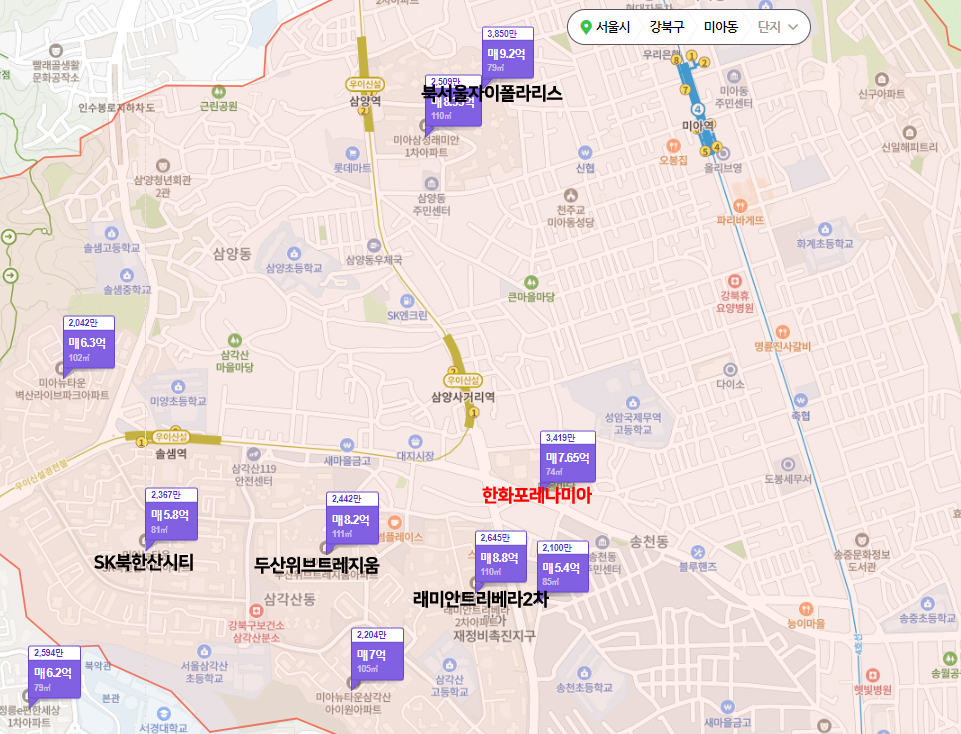961x734 pixels.
Task: Click the 솔샘역 station label
Action: click(x=171, y=453)
